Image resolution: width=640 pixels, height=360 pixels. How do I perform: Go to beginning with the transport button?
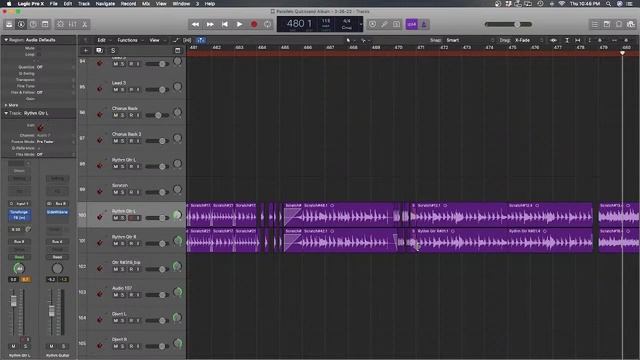[x=225, y=24]
